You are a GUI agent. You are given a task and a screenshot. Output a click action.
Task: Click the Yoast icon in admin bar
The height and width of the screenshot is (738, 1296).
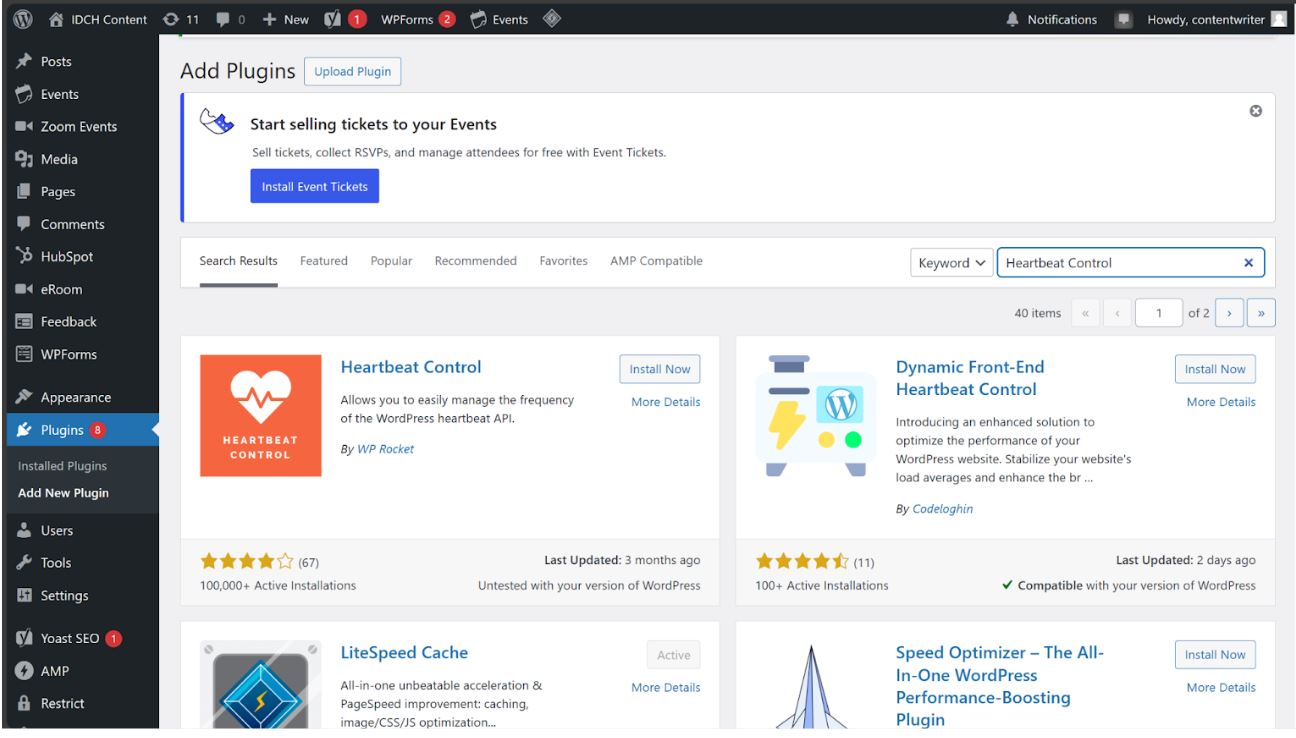click(x=346, y=19)
